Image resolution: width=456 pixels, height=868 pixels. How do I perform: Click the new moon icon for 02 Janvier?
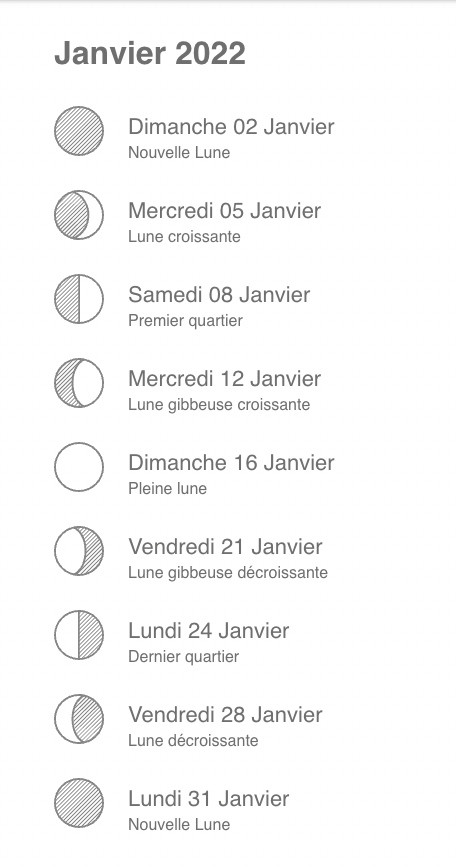79,131
